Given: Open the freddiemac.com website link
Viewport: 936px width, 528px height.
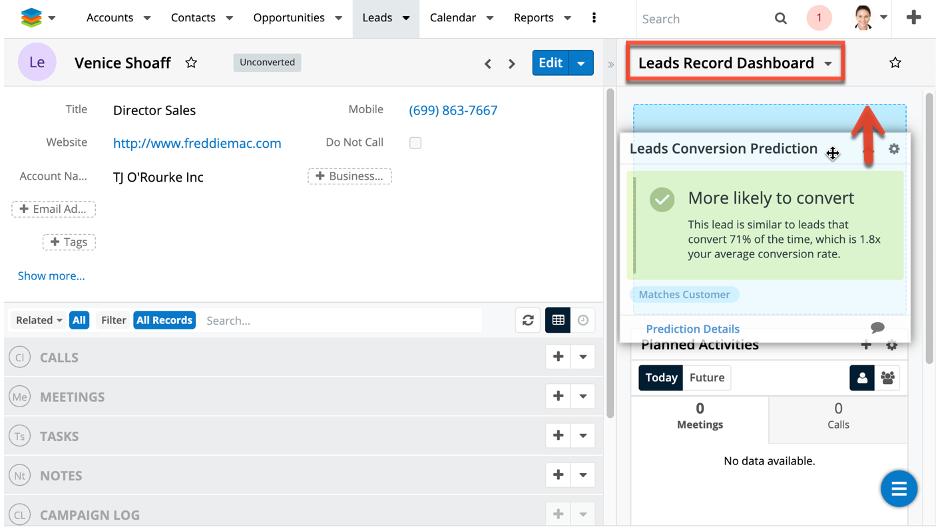Looking at the screenshot, I should 197,143.
